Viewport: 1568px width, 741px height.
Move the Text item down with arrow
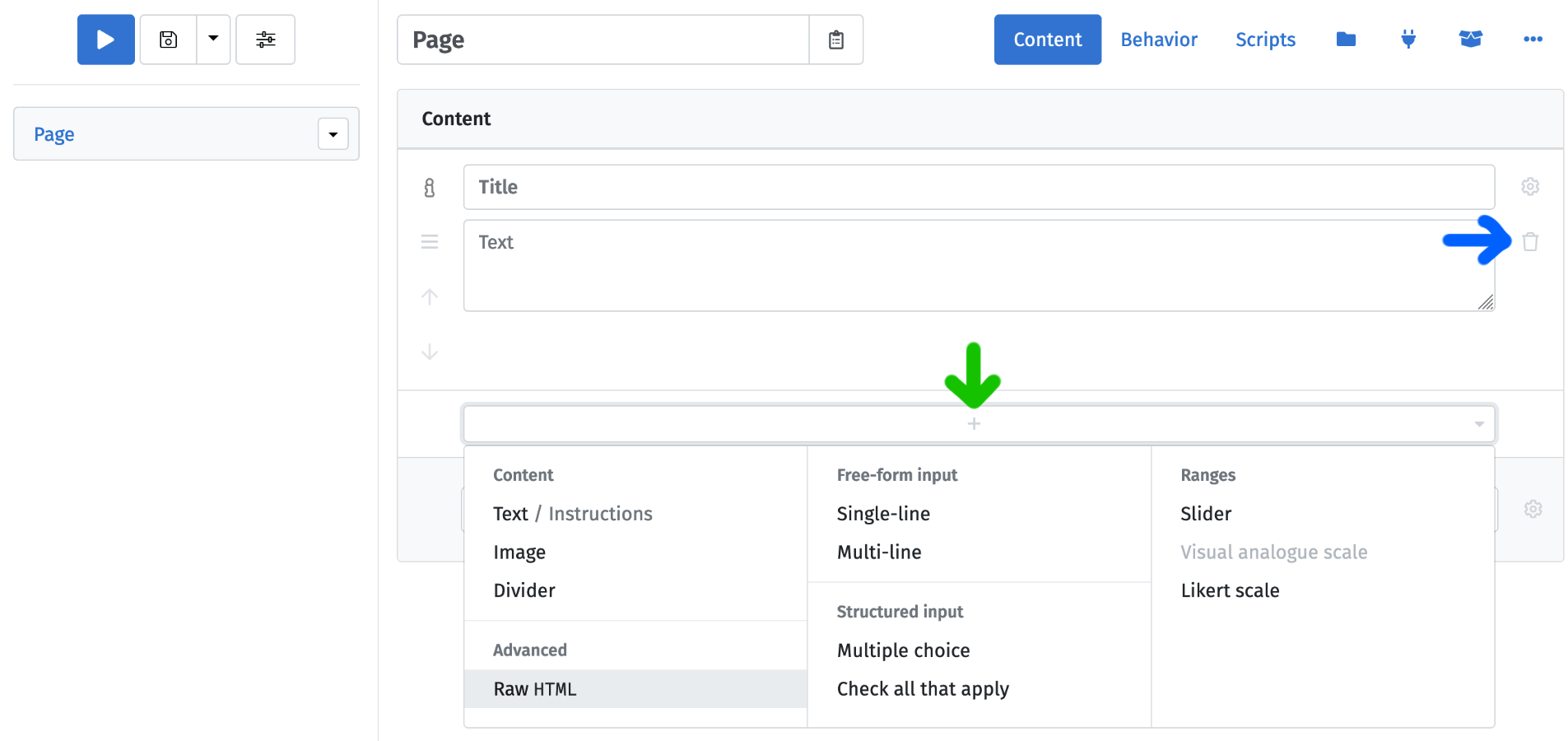pyautogui.click(x=430, y=352)
